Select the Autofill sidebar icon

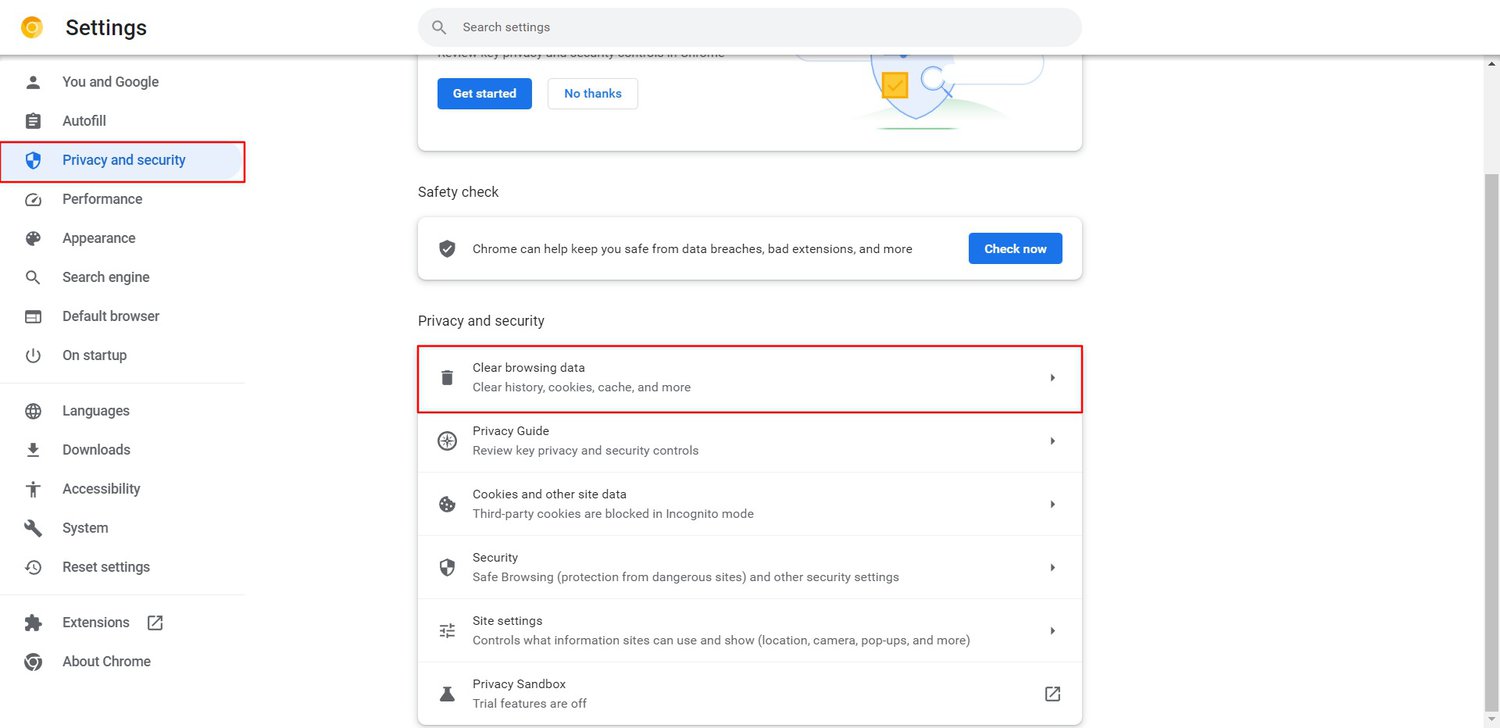tap(33, 120)
